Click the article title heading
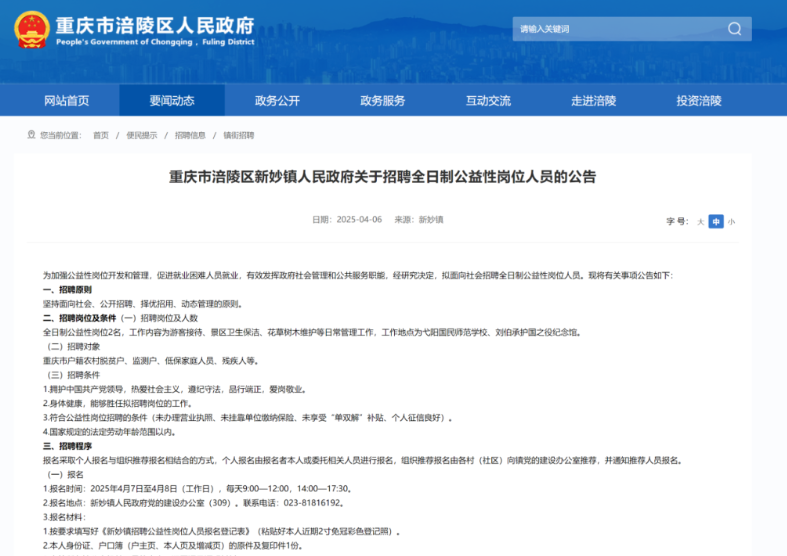This screenshot has height=556, width=787. point(382,177)
